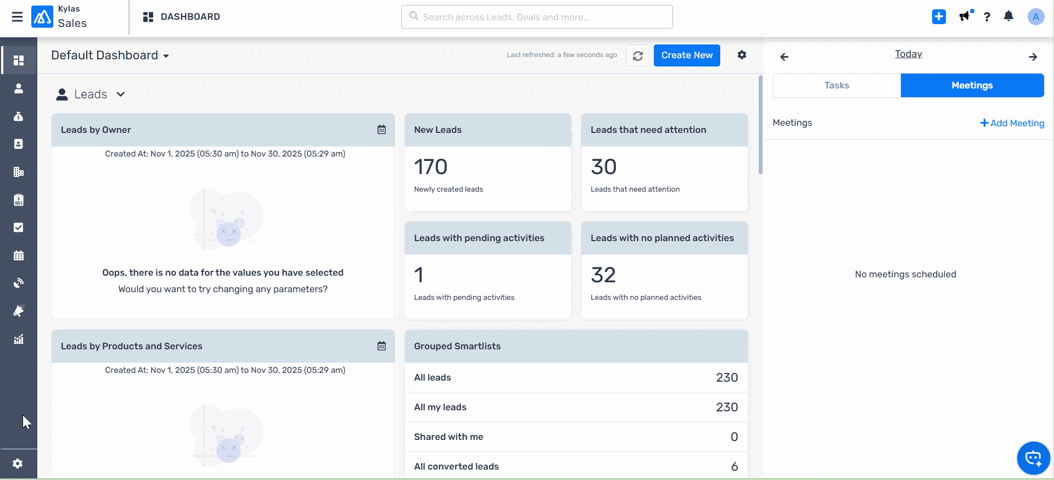Open the Meetings calendar sidebar icon
The height and width of the screenshot is (480, 1054).
(18, 255)
